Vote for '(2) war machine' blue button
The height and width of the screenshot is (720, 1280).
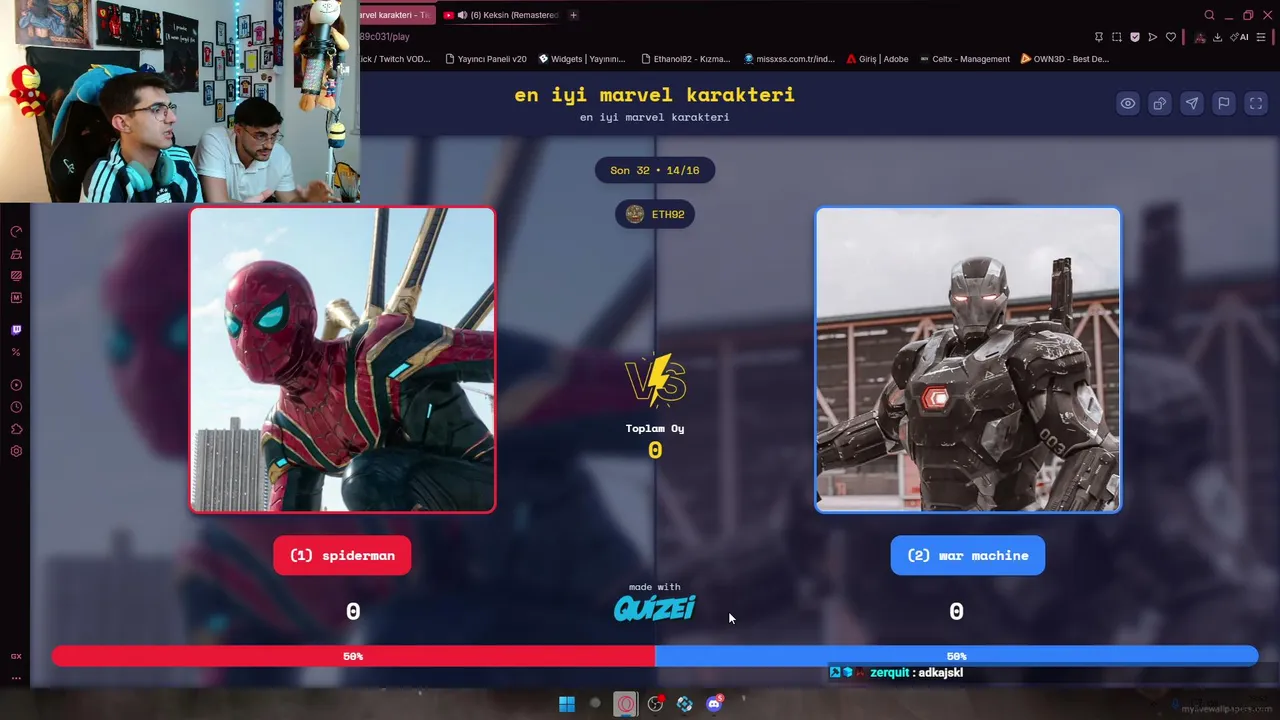point(968,555)
